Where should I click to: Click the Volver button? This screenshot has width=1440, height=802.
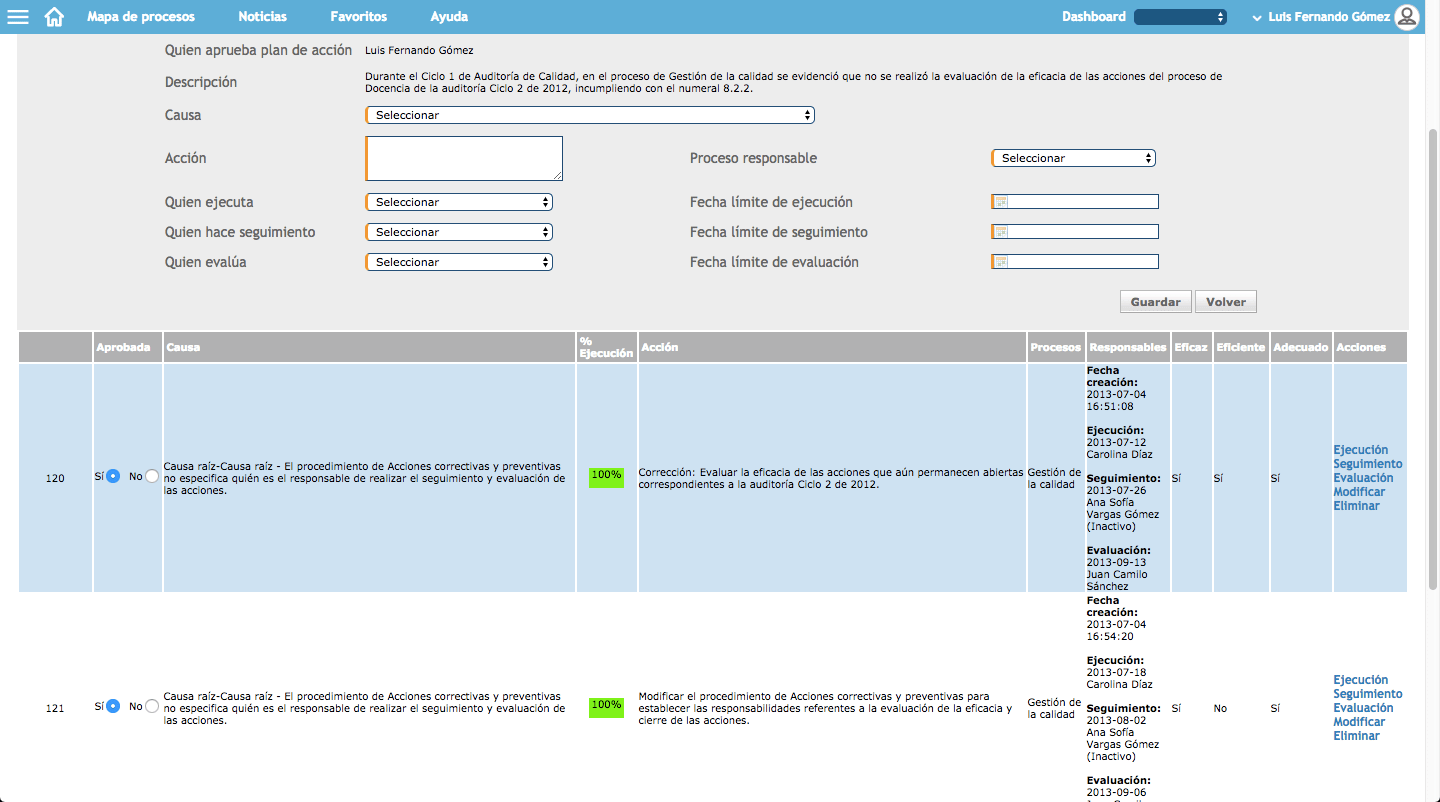tap(1226, 302)
